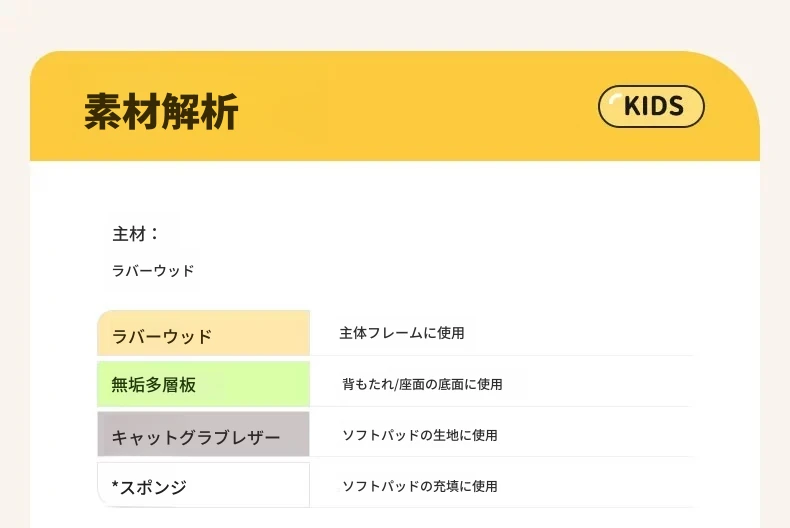Click the 主材： label
The height and width of the screenshot is (528, 790).
136,234
